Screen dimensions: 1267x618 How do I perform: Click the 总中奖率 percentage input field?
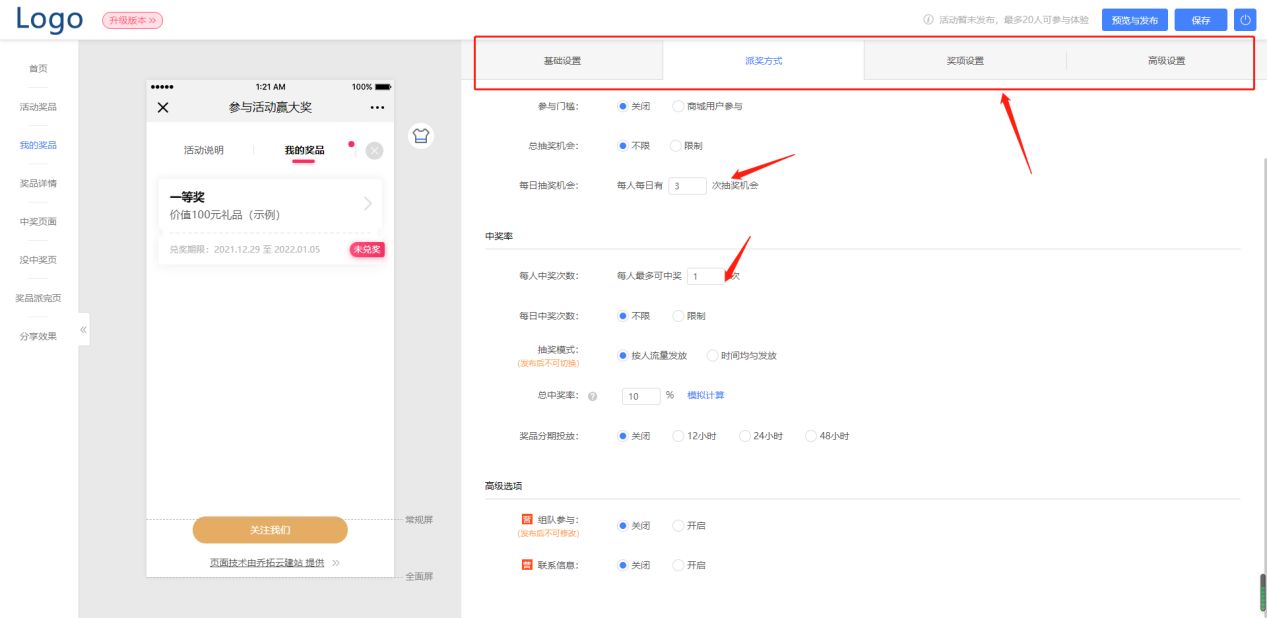click(x=640, y=396)
